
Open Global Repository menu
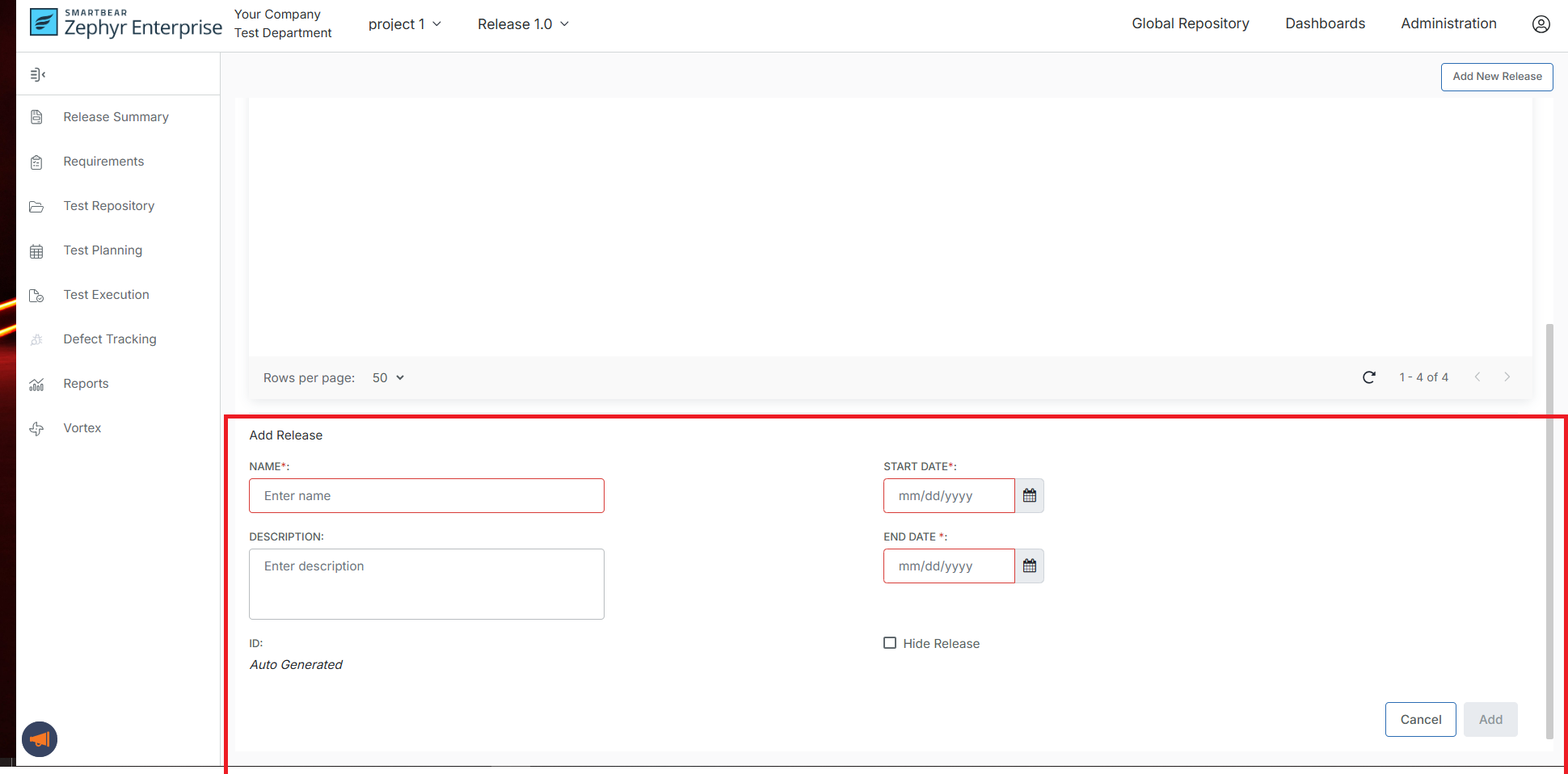click(1190, 23)
